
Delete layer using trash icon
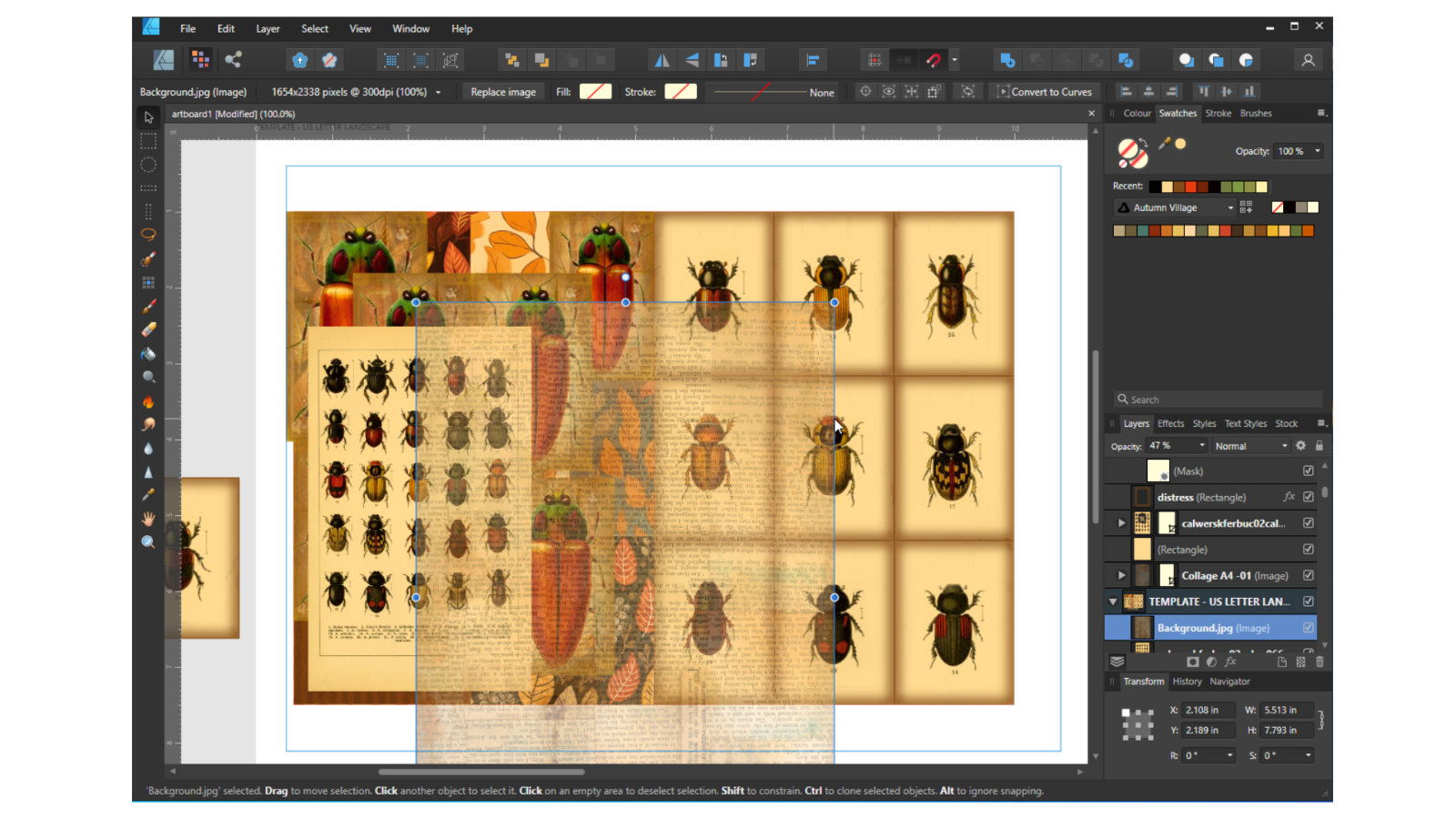[1319, 662]
